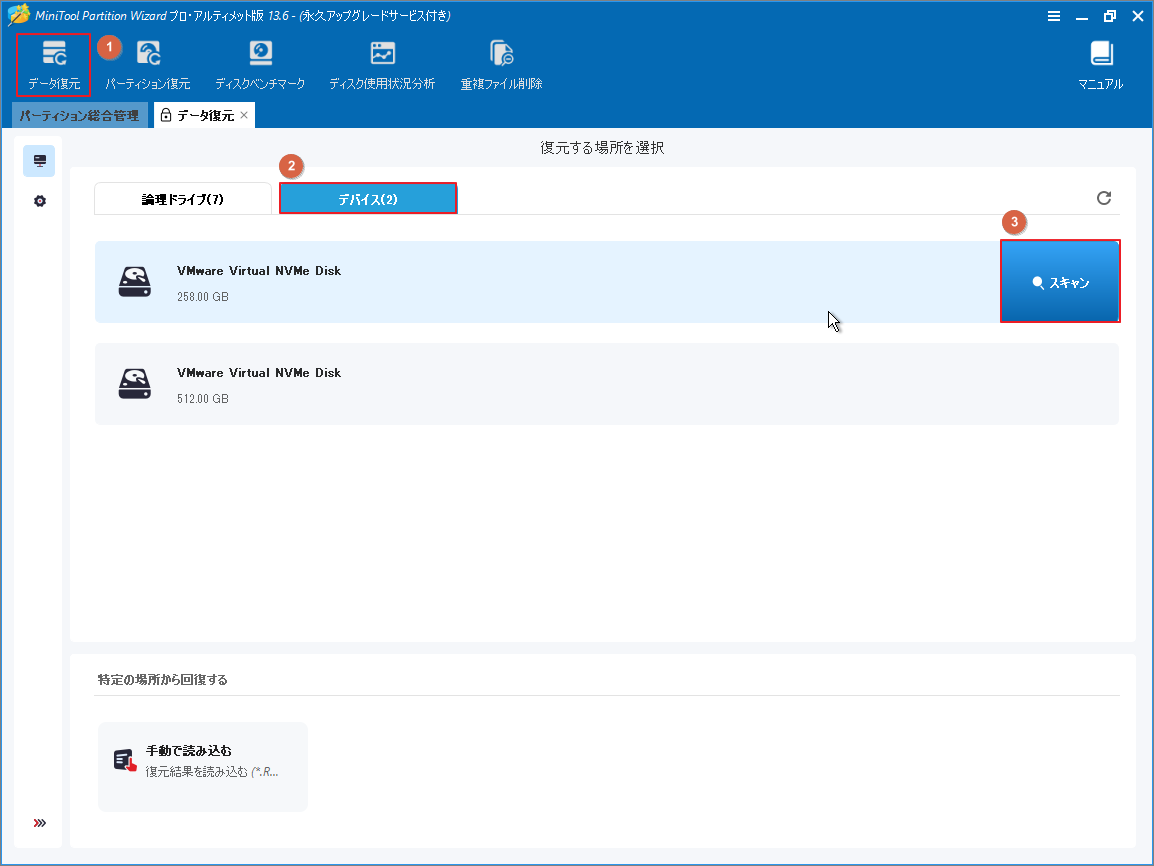Select the 512.00 GB VMware NVMe disk
Viewport: 1154px width, 866px height.
click(607, 384)
